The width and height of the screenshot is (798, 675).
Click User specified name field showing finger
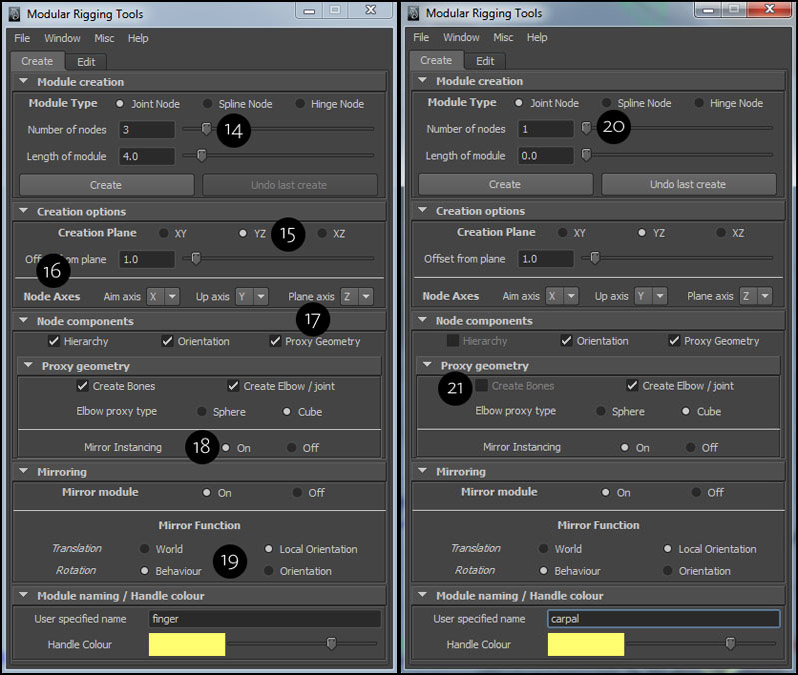[265, 618]
